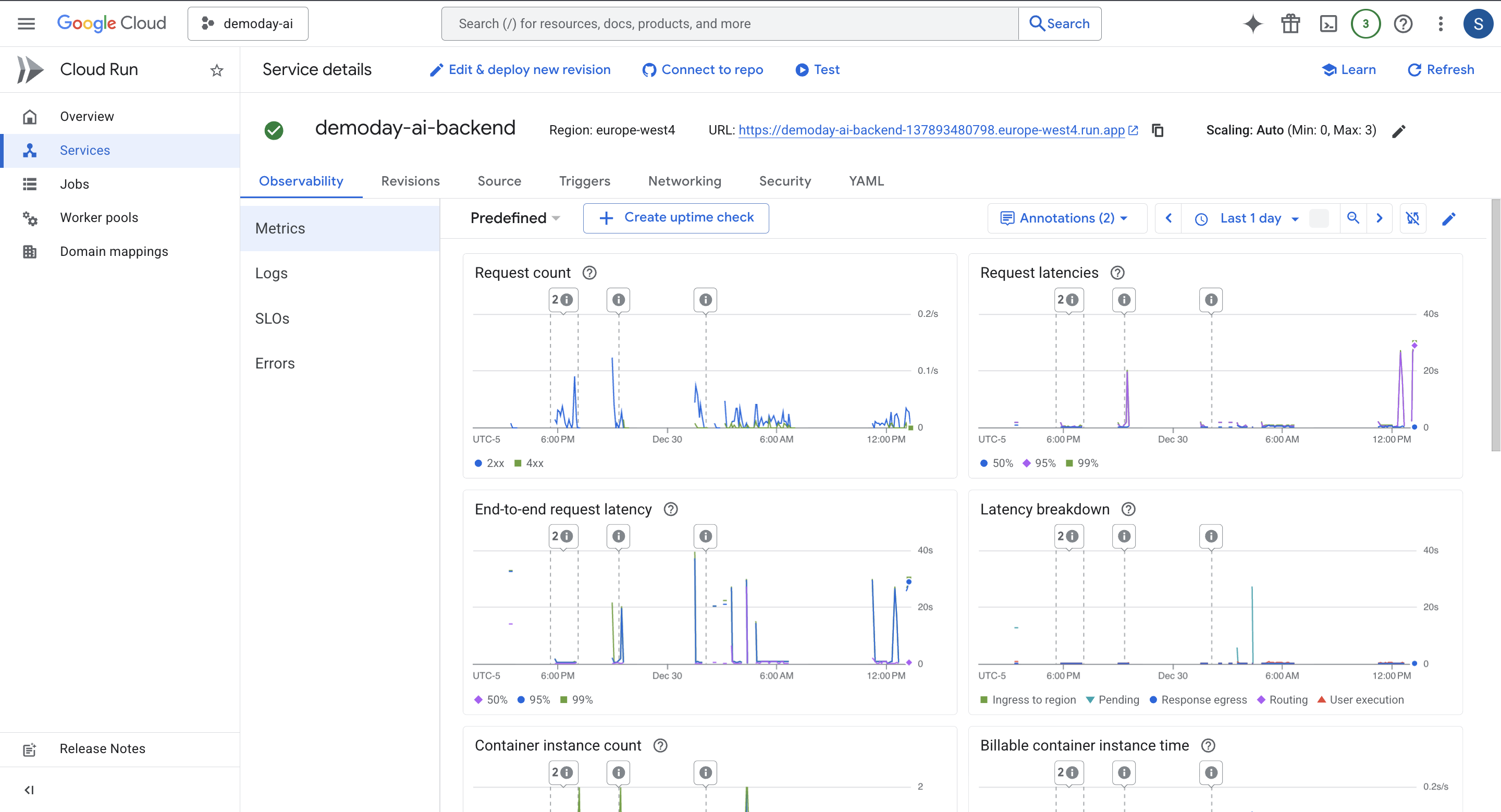Open Request count help question icon

coord(589,273)
